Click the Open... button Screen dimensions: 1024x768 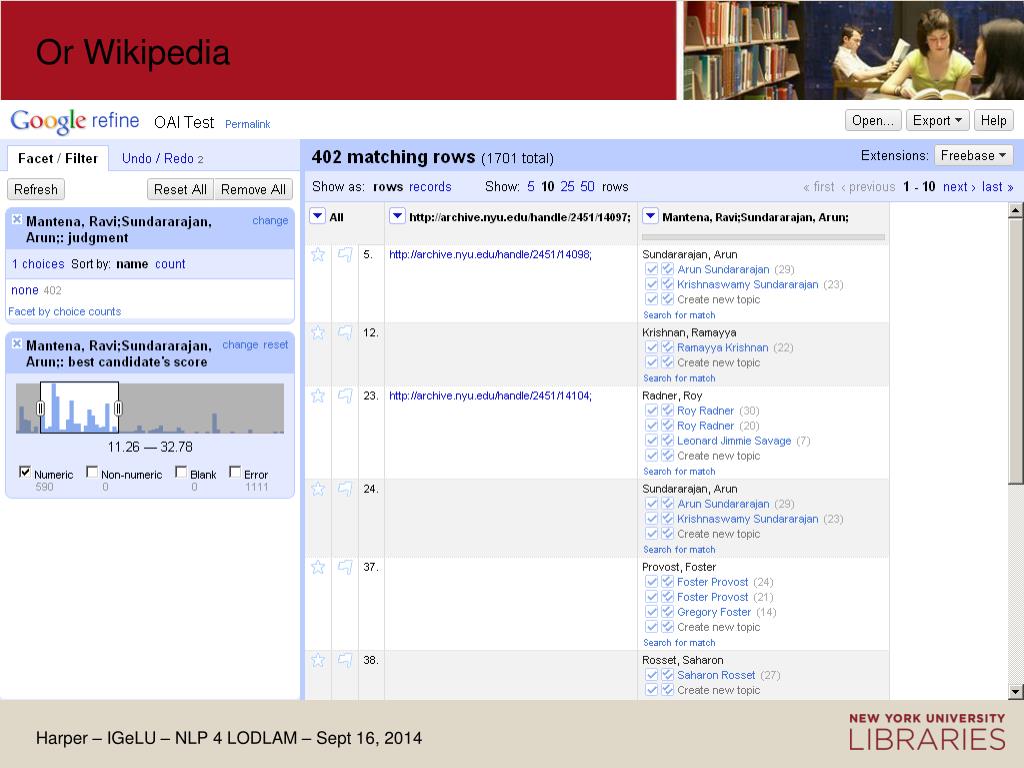pyautogui.click(x=873, y=121)
